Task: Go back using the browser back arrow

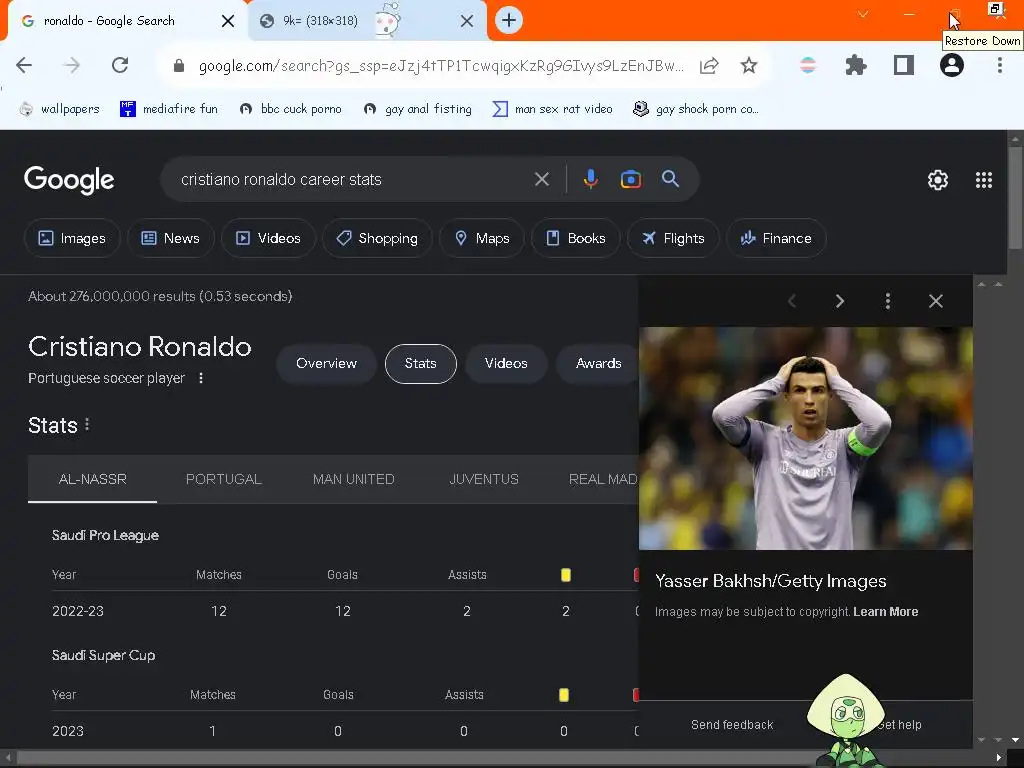Action: point(24,65)
